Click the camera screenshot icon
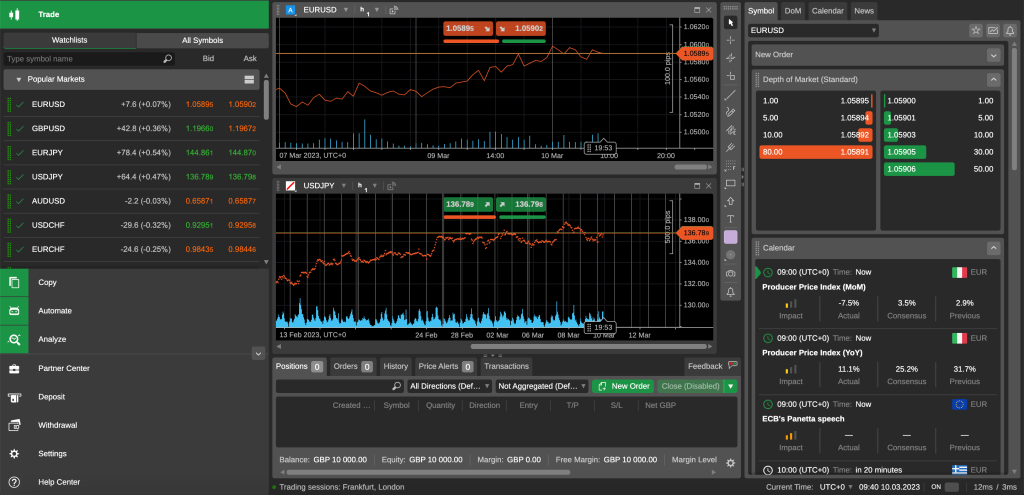The height and width of the screenshot is (495, 1024). point(730,273)
